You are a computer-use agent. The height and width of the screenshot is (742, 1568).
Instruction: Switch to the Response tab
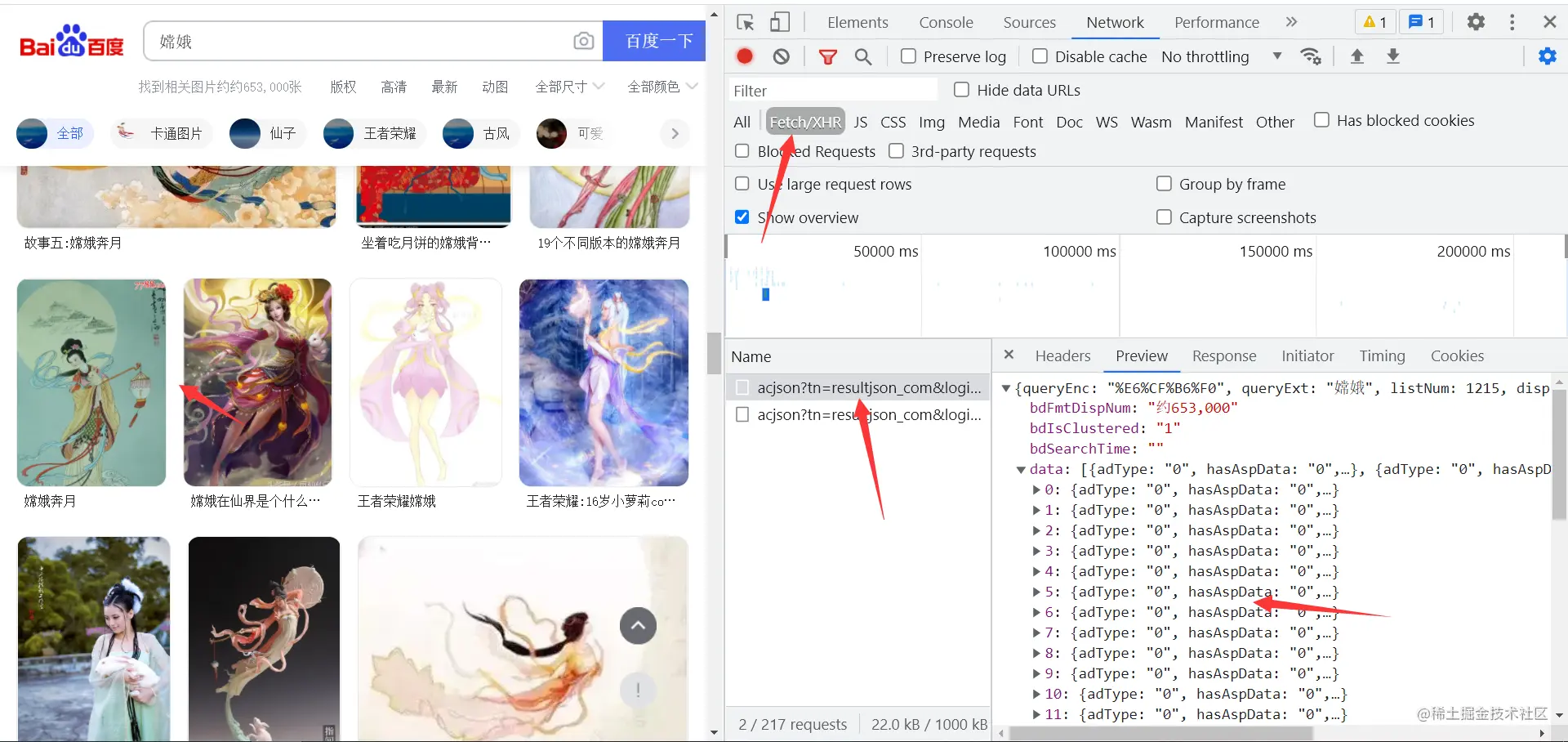coord(1223,355)
